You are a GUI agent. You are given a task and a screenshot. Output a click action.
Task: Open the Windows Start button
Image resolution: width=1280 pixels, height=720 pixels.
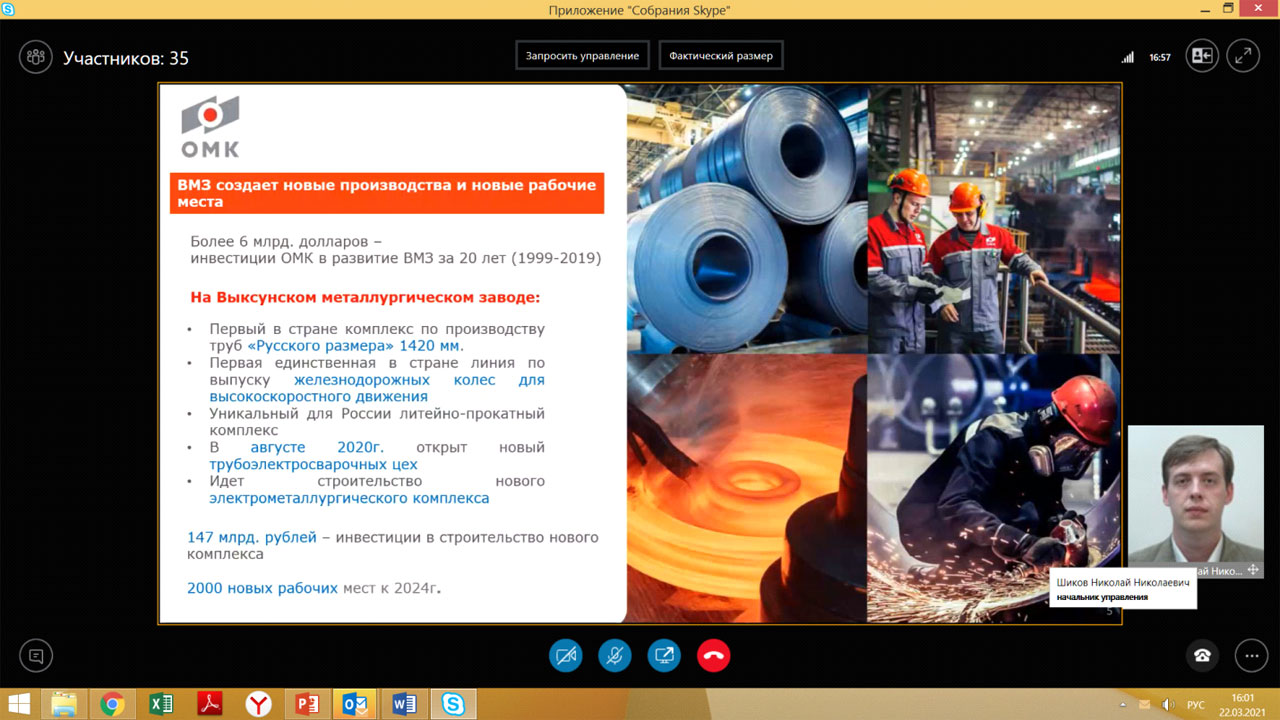pyautogui.click(x=19, y=704)
